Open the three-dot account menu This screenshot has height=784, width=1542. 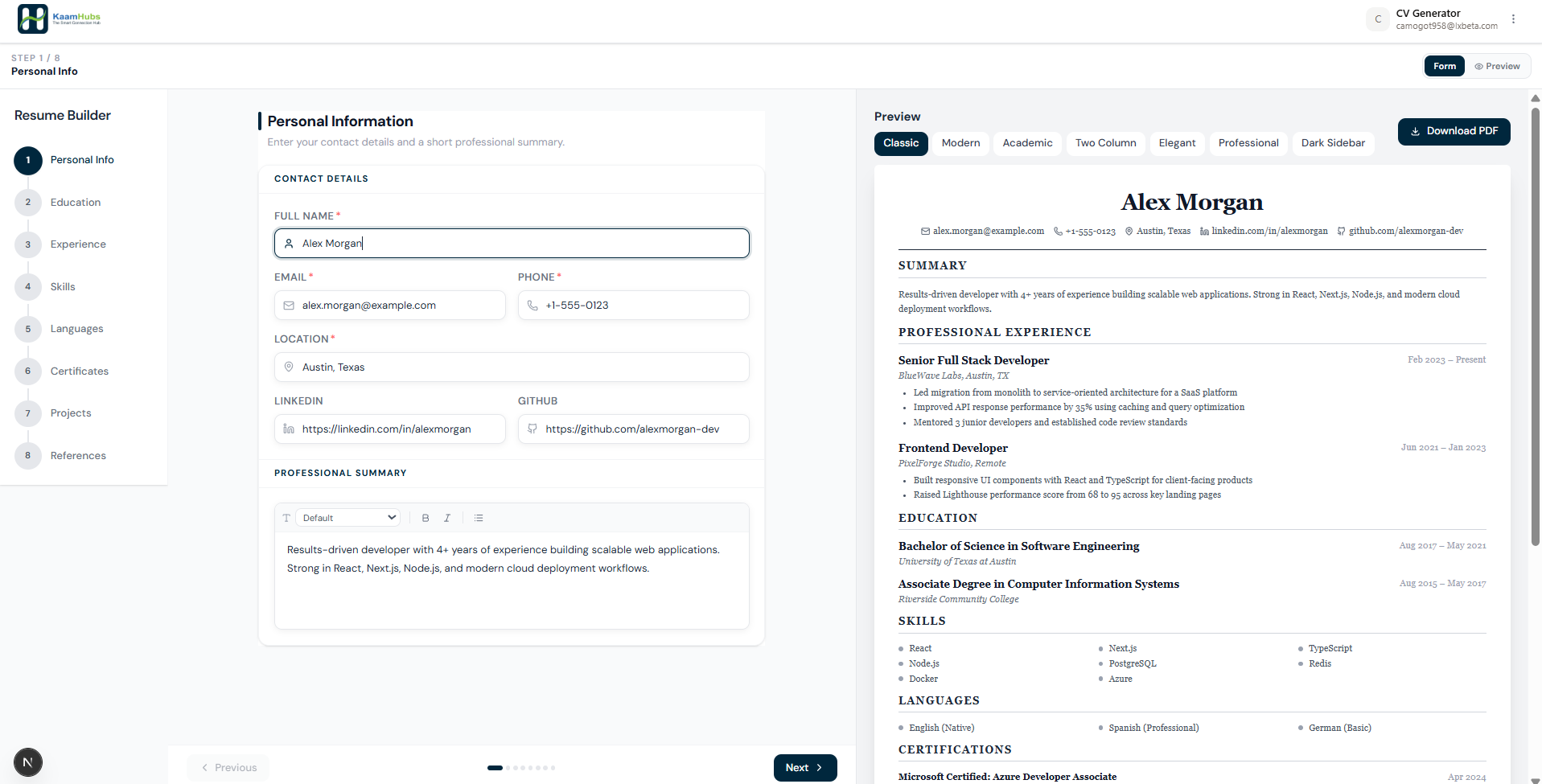tap(1513, 19)
